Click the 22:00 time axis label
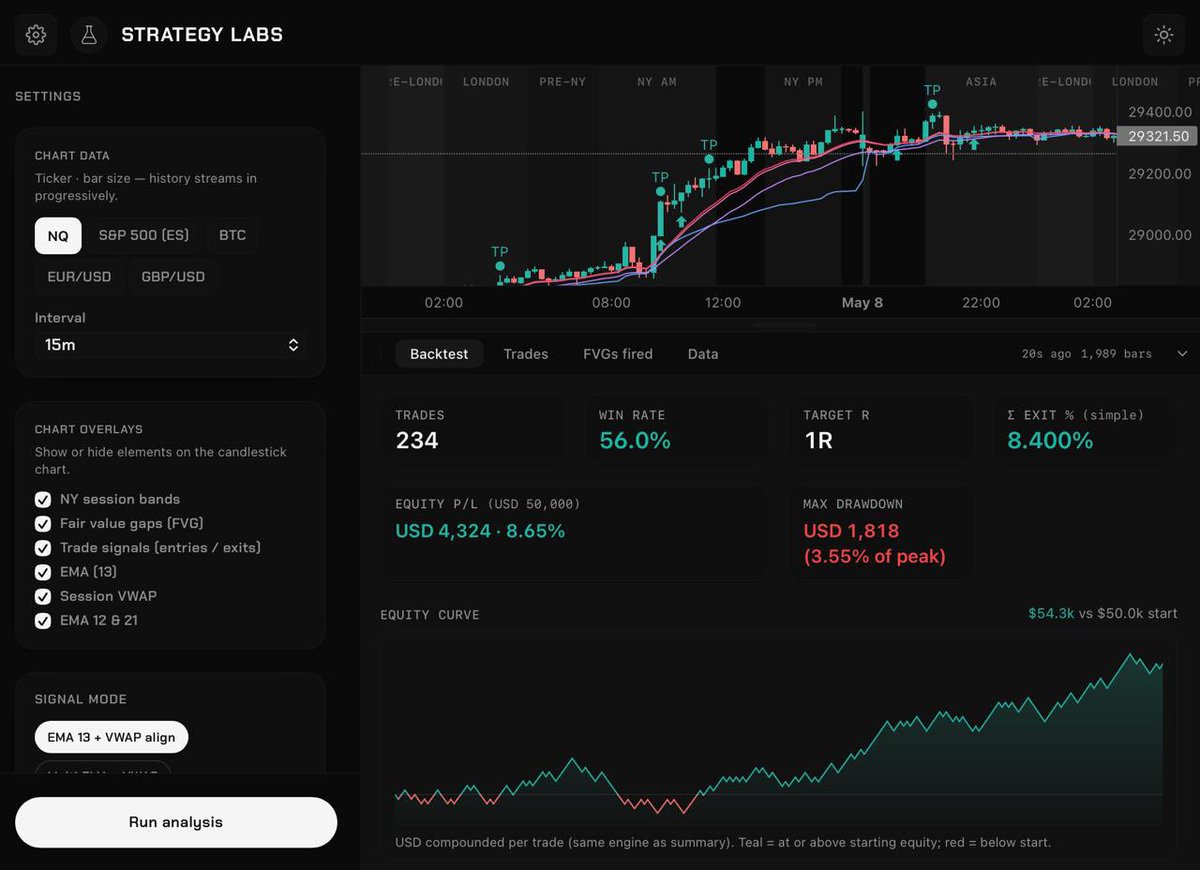Image resolution: width=1200 pixels, height=870 pixels. coord(981,302)
